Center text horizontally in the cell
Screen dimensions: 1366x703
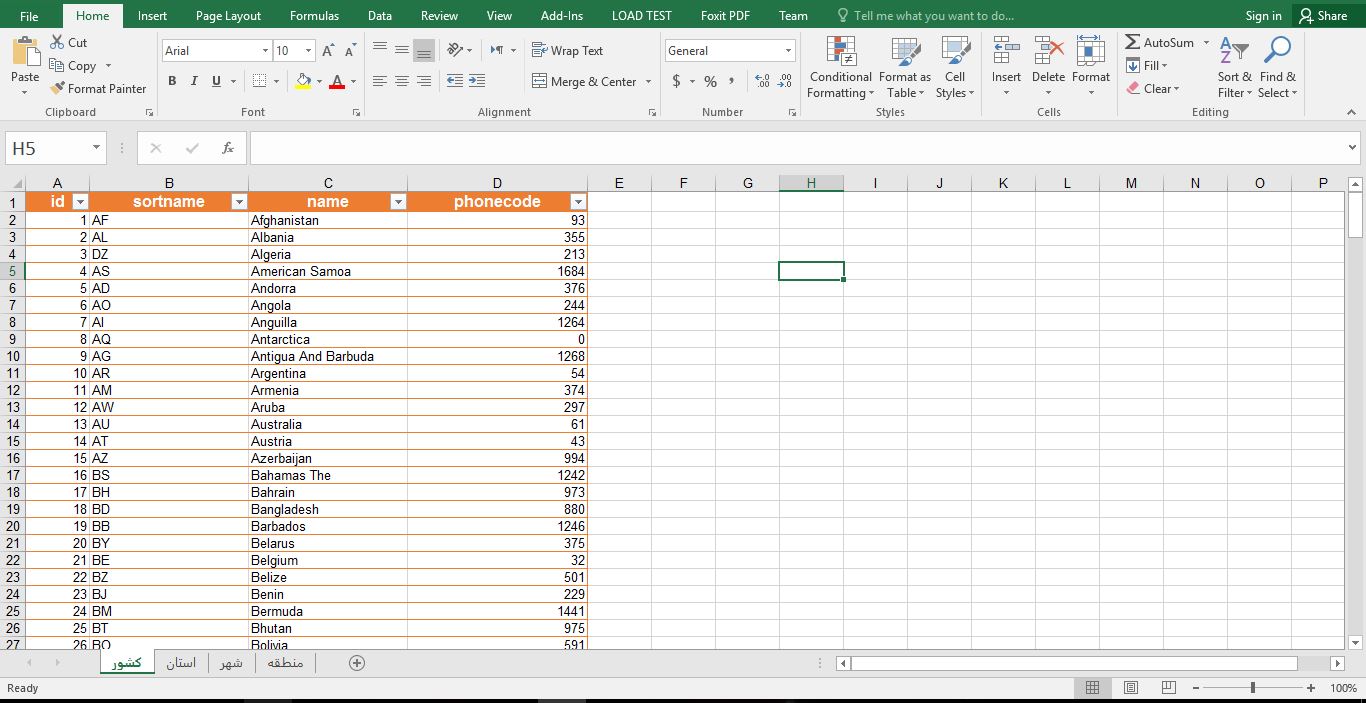pos(402,81)
